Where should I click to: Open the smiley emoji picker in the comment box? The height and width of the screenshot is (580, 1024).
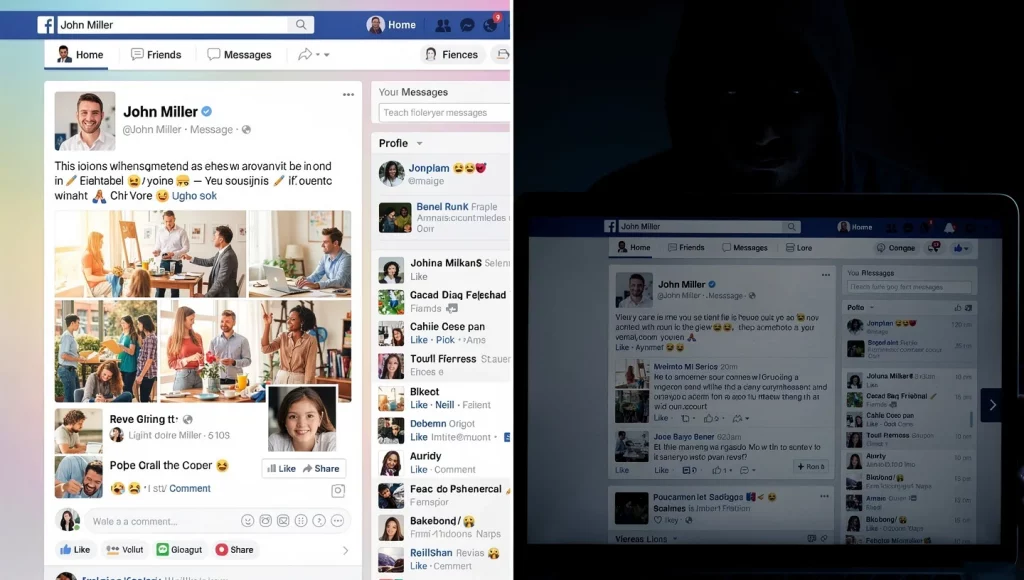248,521
